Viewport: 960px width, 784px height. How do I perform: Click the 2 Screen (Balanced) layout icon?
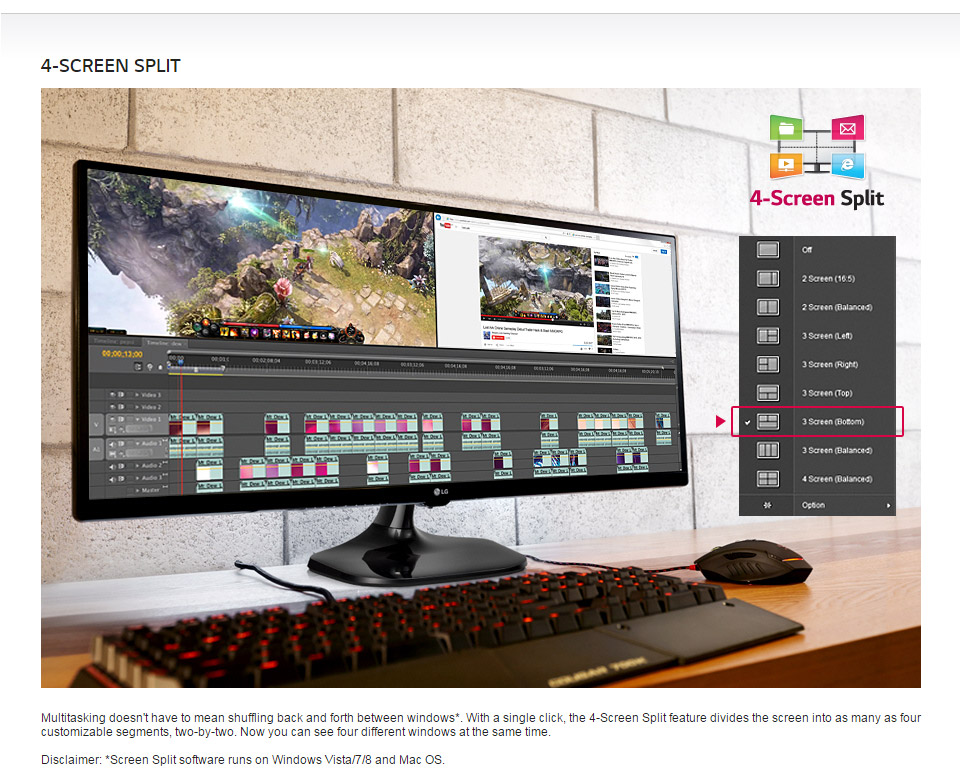point(768,307)
